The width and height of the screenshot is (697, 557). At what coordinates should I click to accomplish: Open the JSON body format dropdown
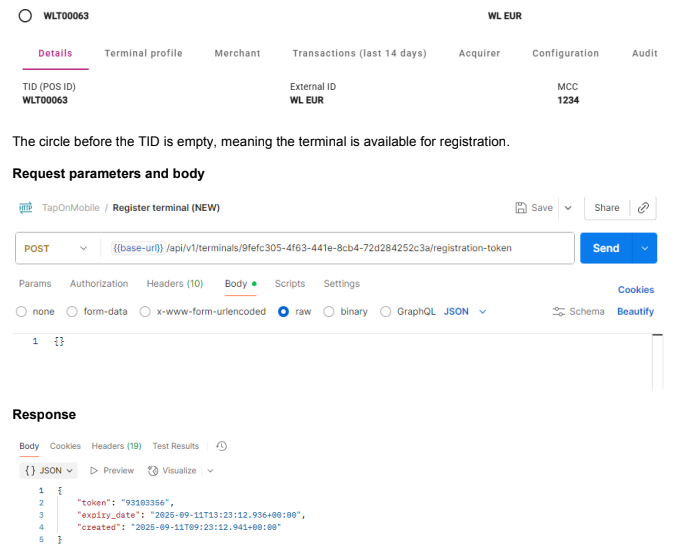465,312
